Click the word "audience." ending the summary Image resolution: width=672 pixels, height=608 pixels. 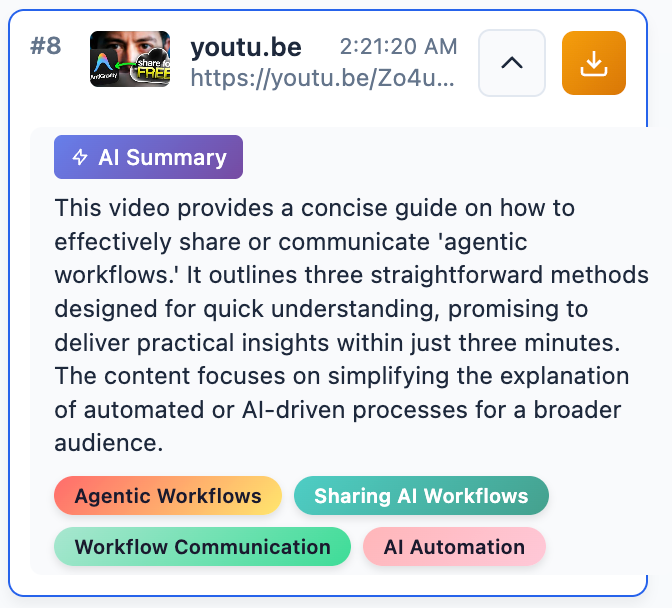click(x=107, y=443)
